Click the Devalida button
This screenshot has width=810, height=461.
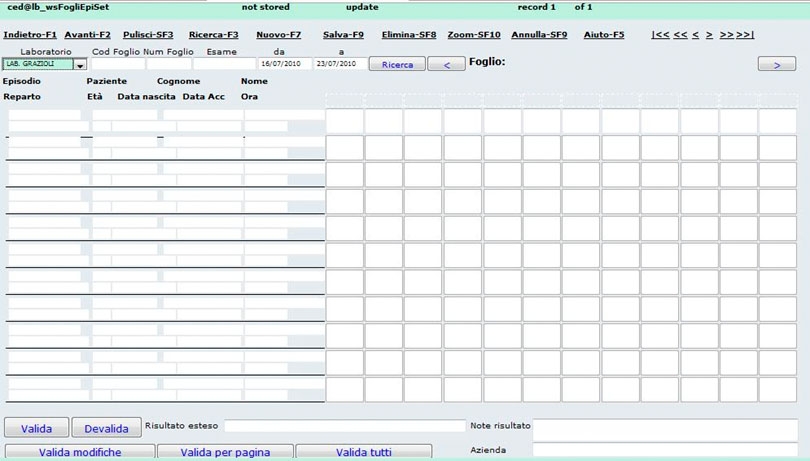(x=106, y=428)
